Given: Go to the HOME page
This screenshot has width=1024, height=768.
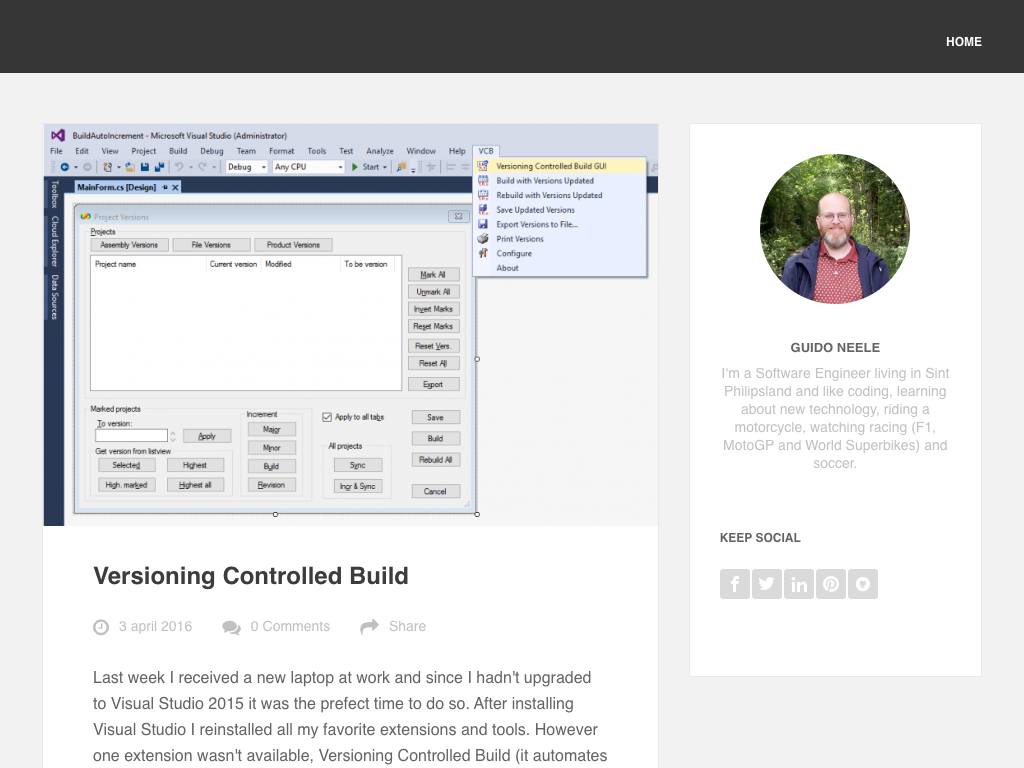Looking at the screenshot, I should [964, 42].
